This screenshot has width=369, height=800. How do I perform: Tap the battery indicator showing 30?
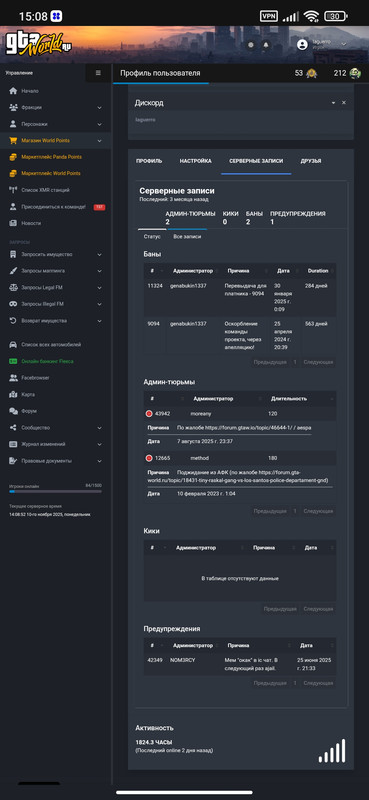tap(335, 16)
